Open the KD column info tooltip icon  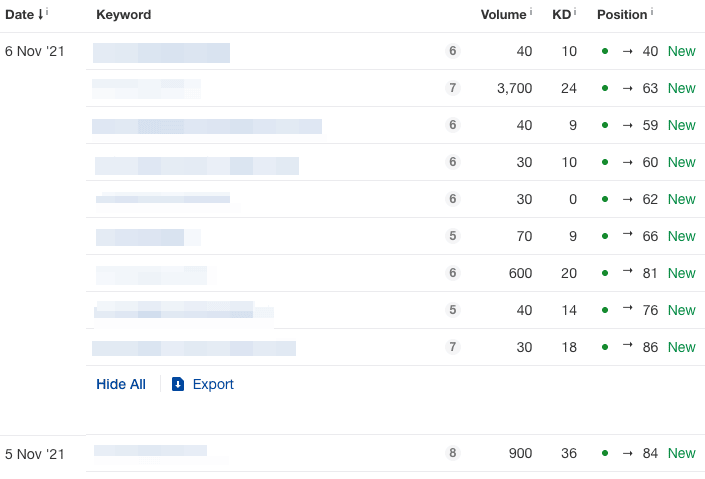[x=575, y=12]
